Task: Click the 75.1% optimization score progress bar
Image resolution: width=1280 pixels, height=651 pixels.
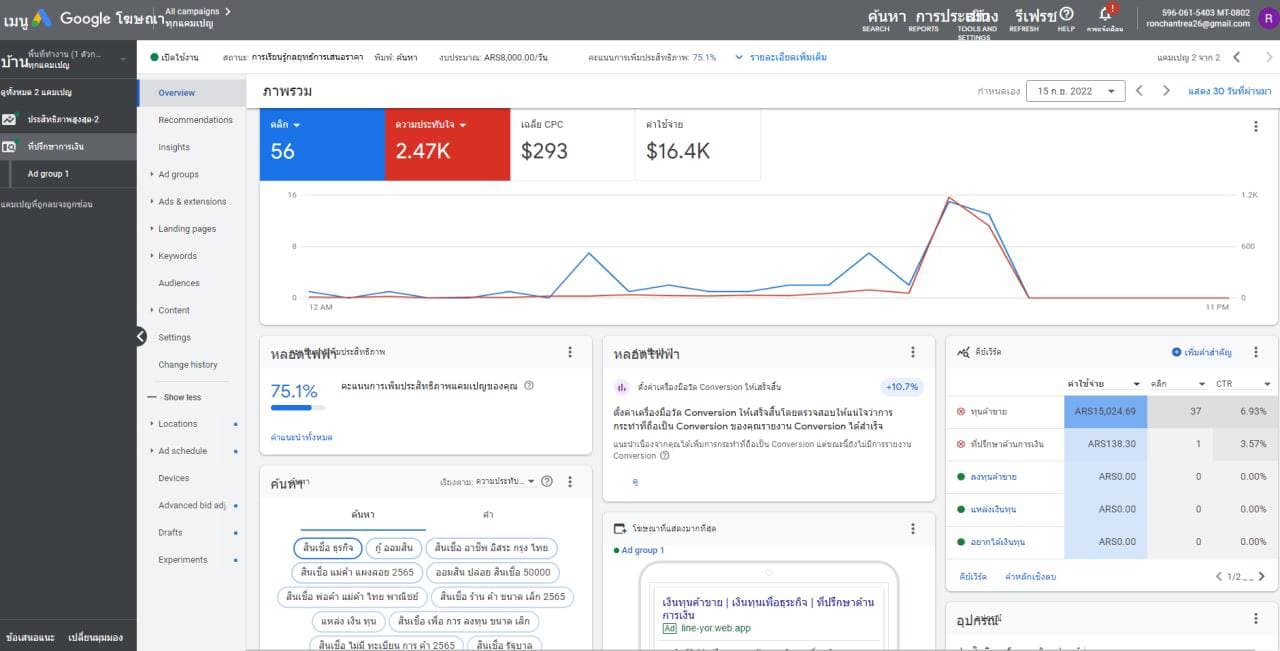Action: [297, 408]
